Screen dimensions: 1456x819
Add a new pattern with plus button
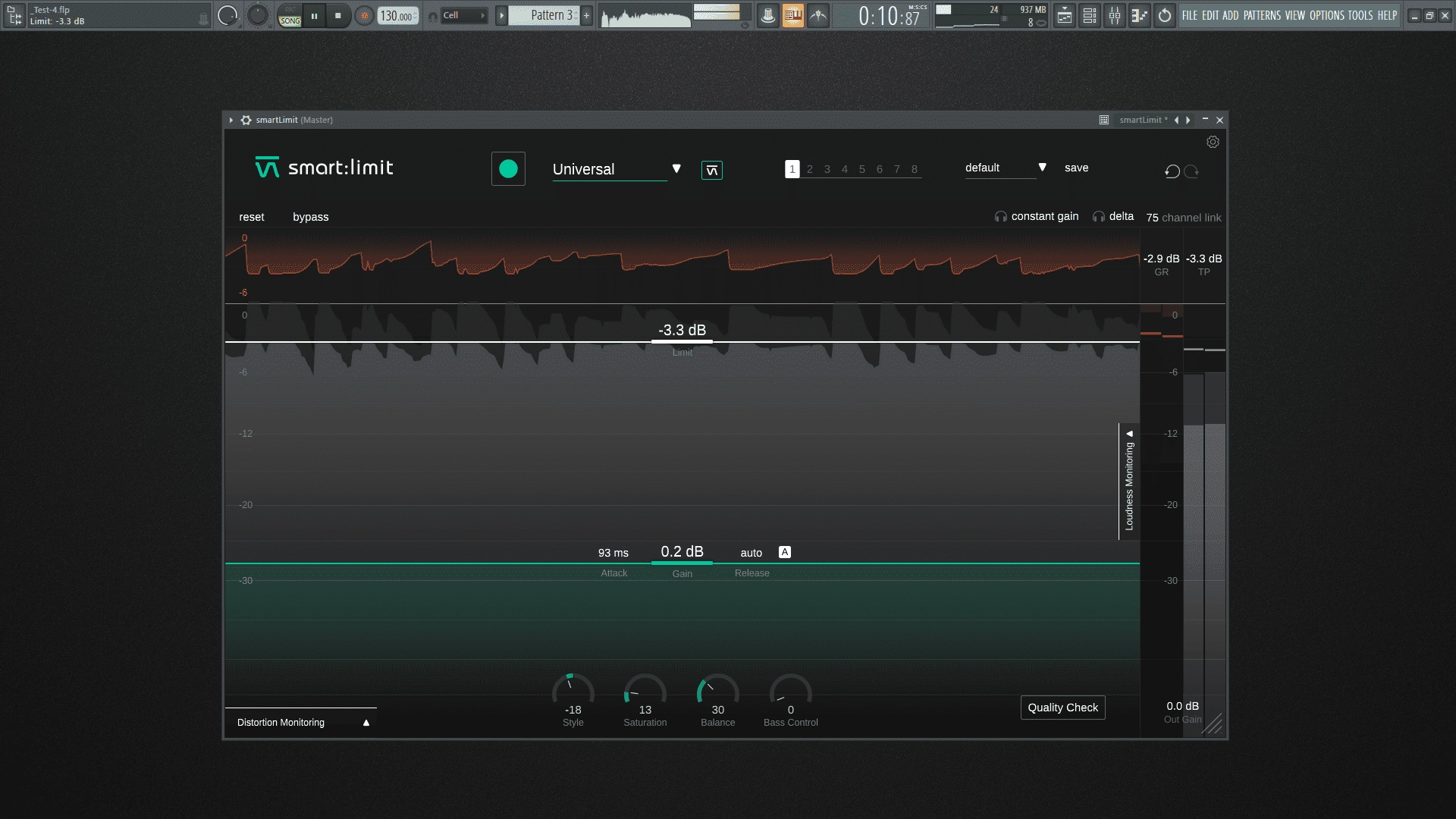586,15
